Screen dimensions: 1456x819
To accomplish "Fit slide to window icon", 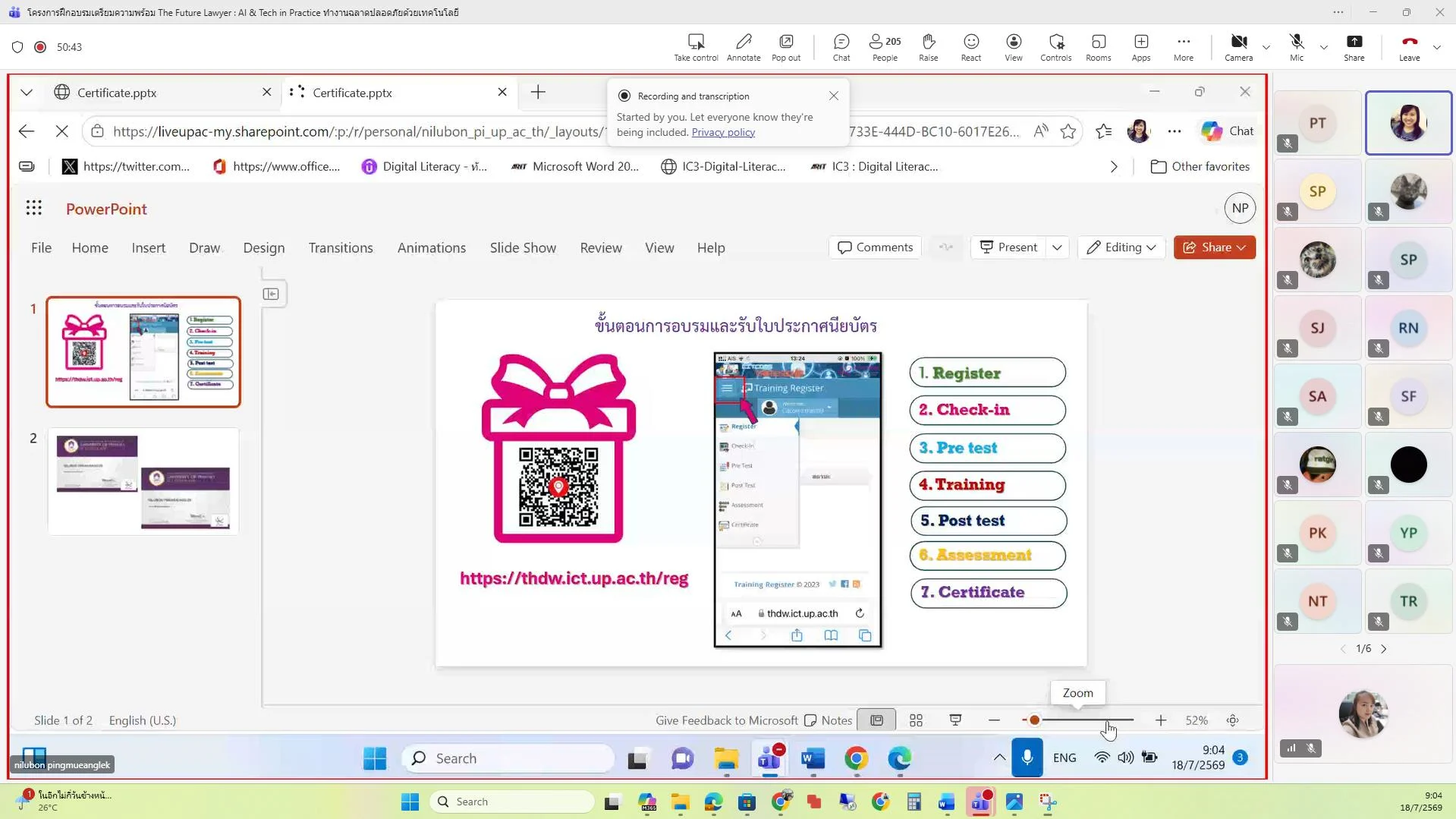I will (1232, 720).
